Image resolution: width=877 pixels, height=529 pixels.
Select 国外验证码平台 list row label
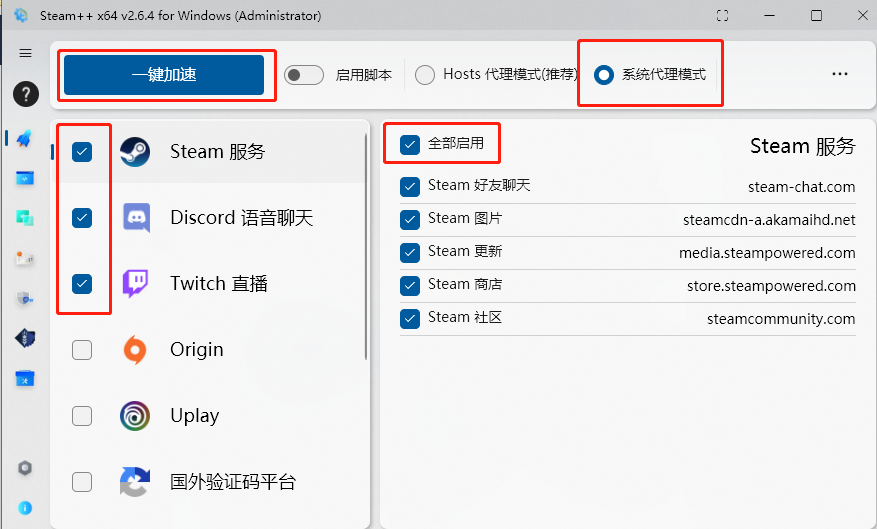click(233, 481)
